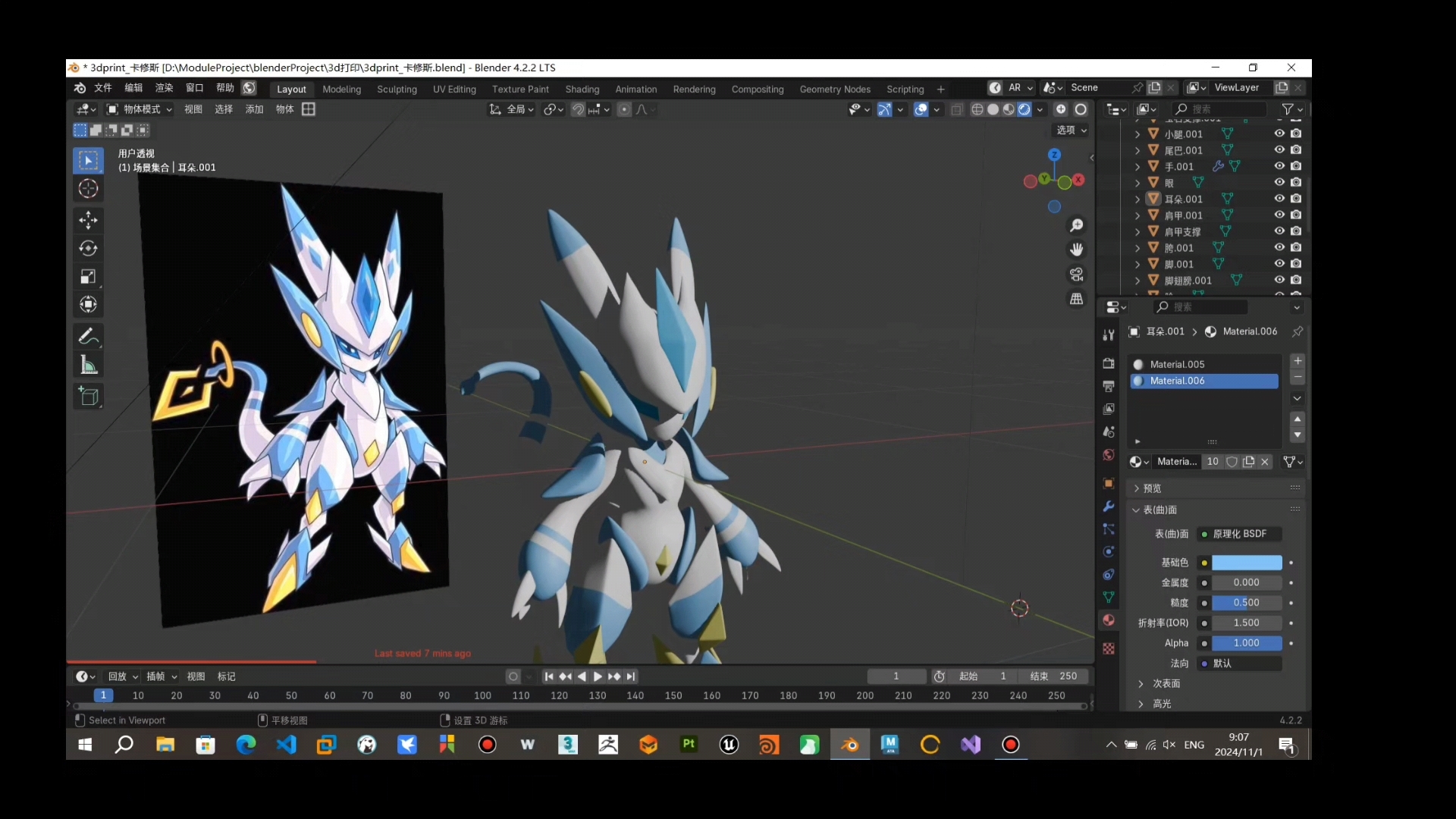Open the 物体模式 mode dropdown

(139, 109)
